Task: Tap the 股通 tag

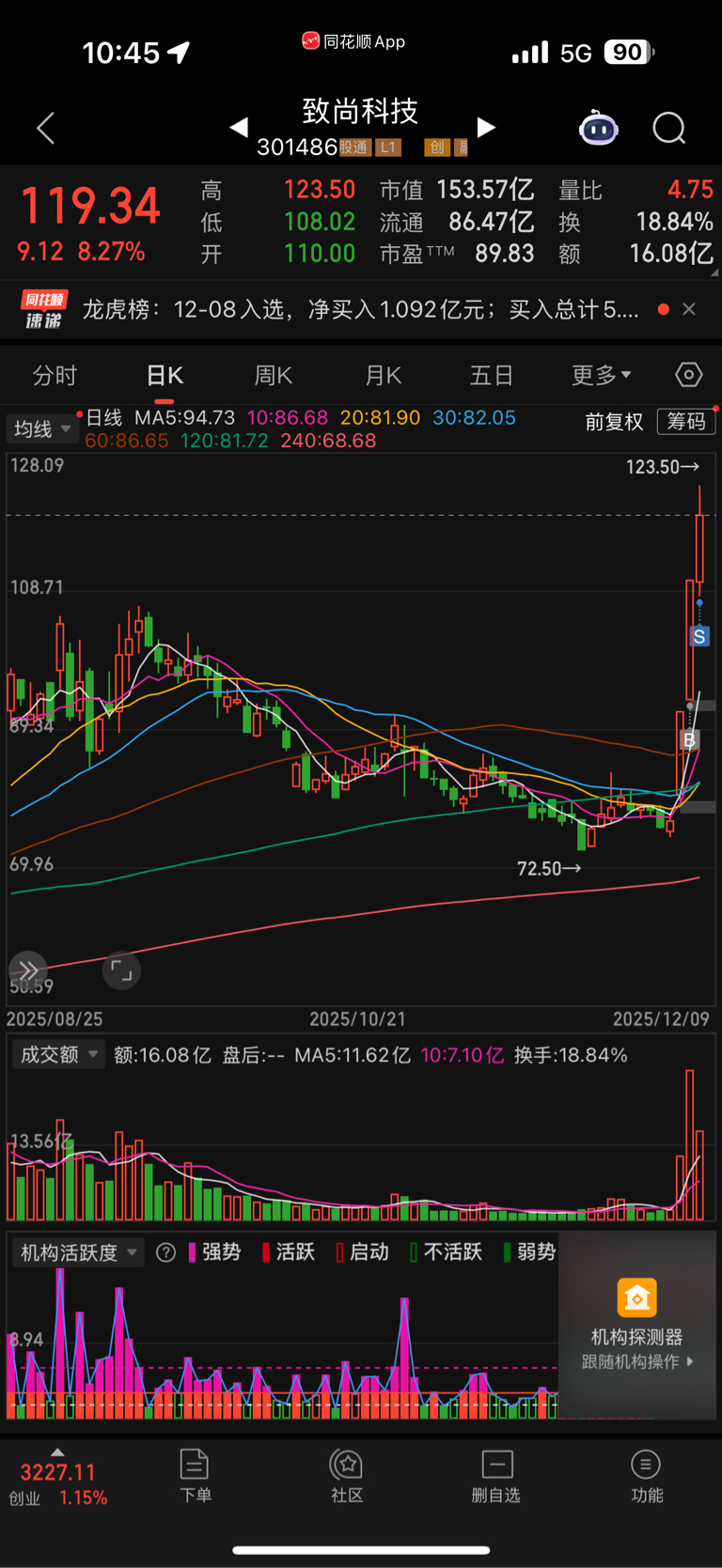Action: tap(354, 147)
